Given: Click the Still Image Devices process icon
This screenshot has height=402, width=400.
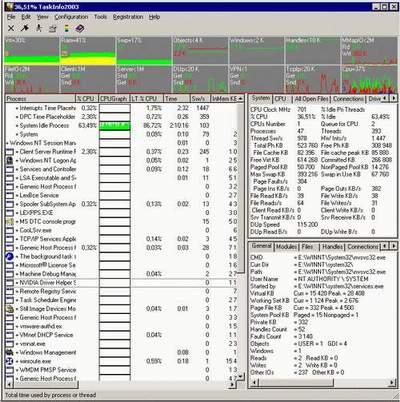Looking at the screenshot, I should tap(10, 309).
